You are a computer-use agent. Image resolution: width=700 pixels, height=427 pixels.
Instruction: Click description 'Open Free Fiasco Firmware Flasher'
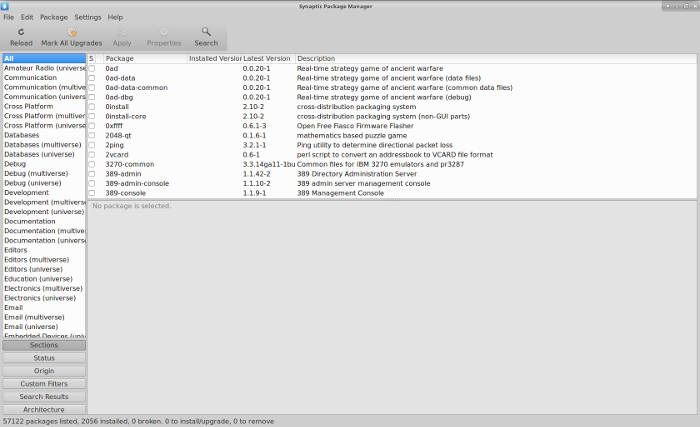click(355, 126)
